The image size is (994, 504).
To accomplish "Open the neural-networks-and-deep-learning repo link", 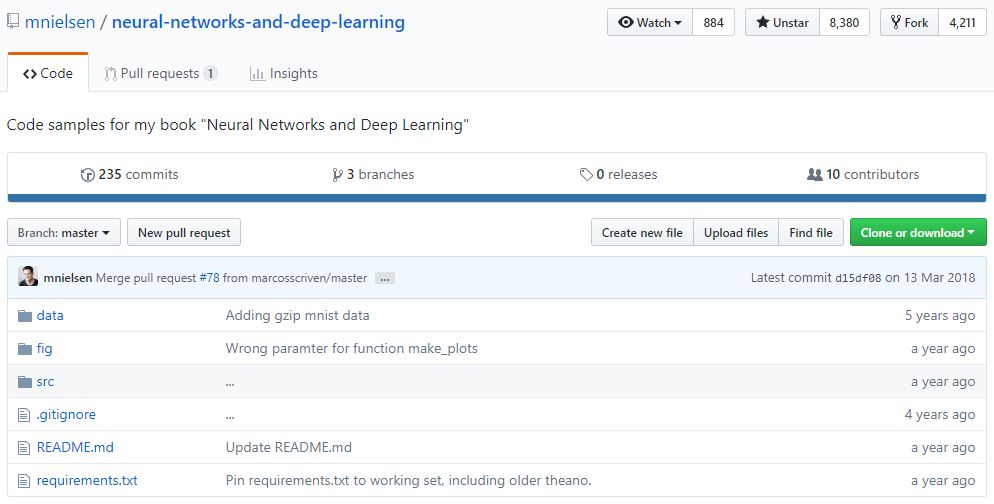I will point(258,22).
